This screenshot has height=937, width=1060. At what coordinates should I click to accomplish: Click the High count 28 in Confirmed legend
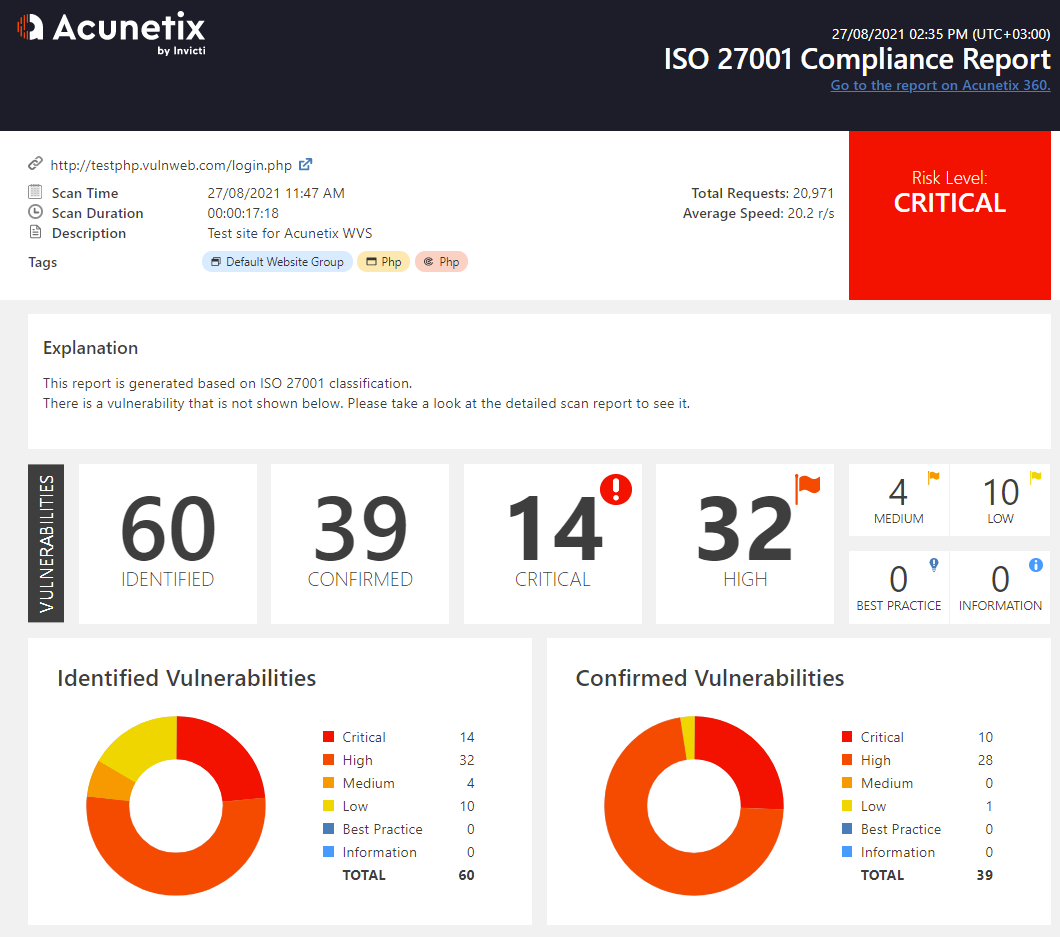coord(985,760)
